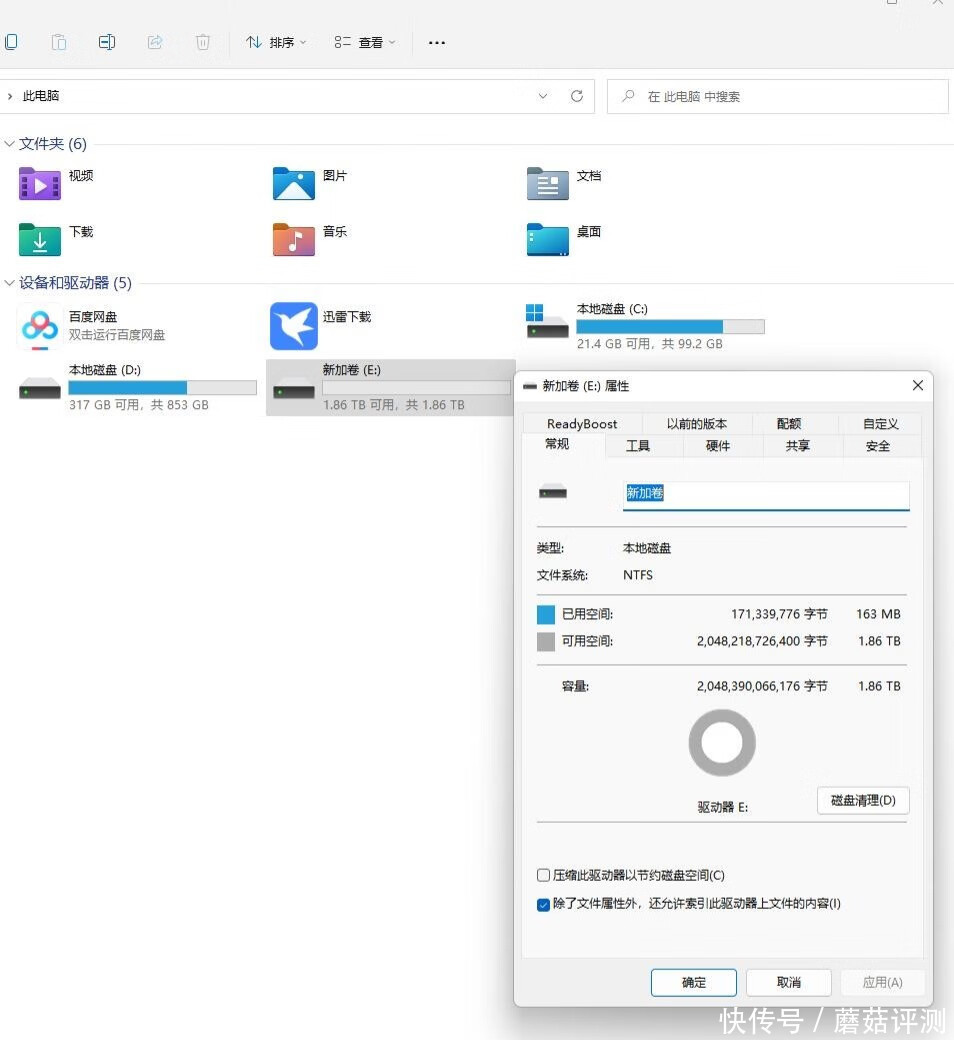954x1040 pixels.
Task: Click the 新加卷 volume name field
Action: click(766, 495)
